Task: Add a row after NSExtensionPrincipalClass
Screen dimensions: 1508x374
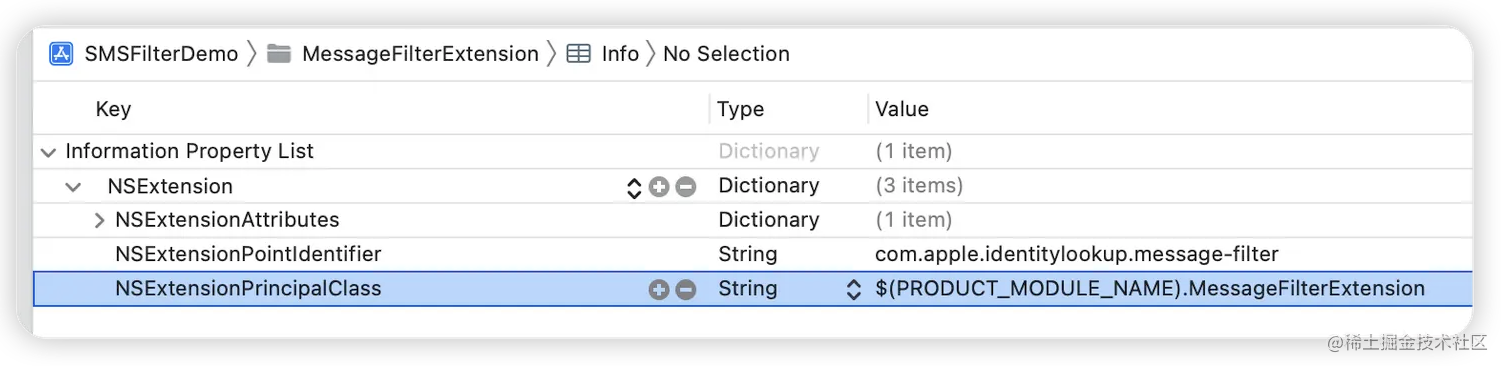Action: [x=659, y=290]
